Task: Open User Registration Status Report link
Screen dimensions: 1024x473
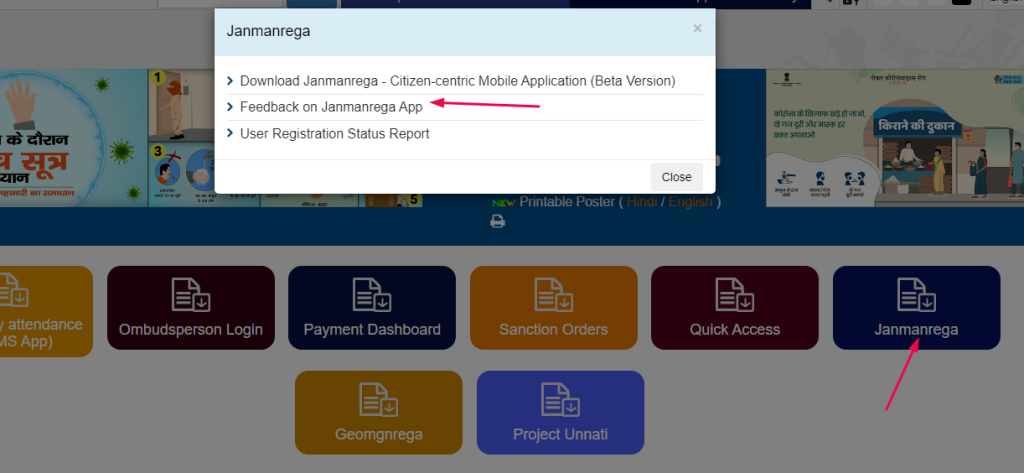Action: (334, 134)
